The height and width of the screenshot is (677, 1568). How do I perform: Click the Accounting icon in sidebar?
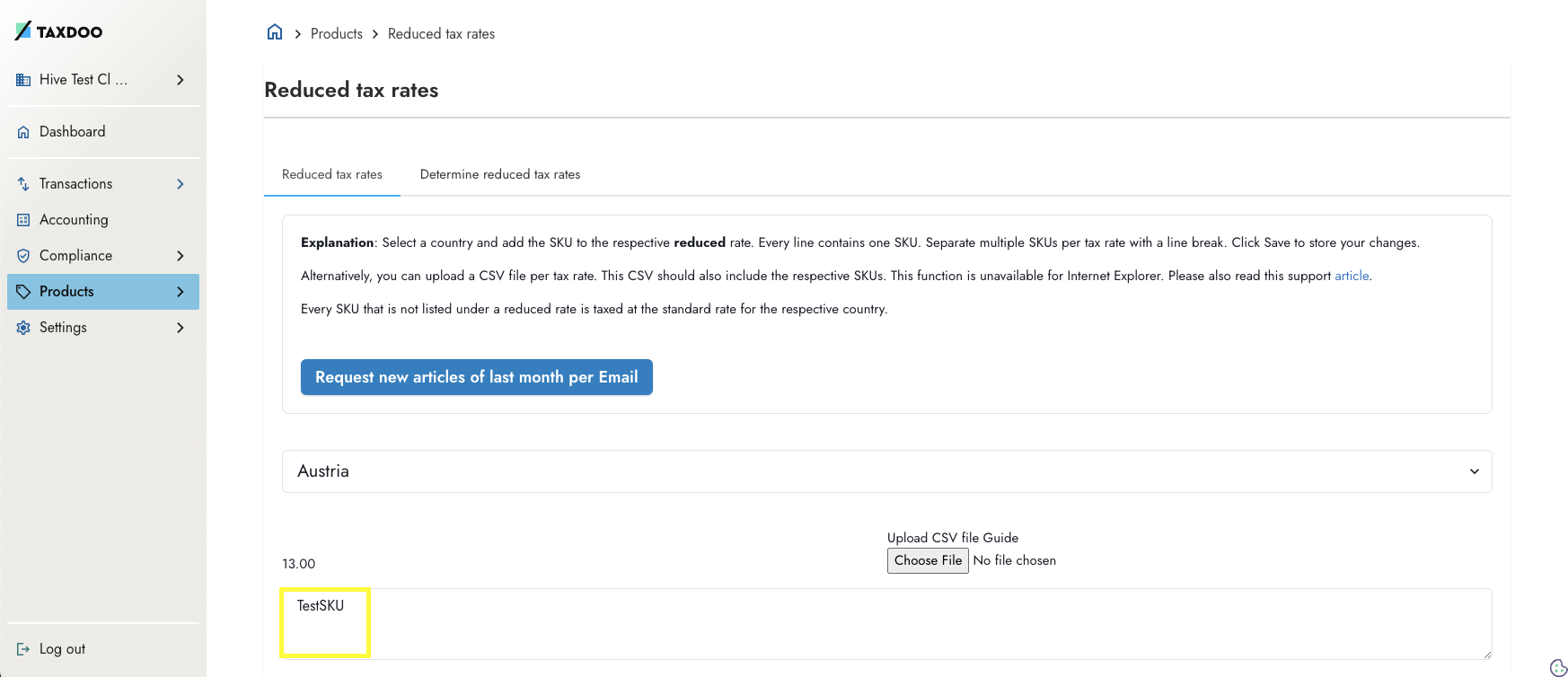tap(23, 220)
